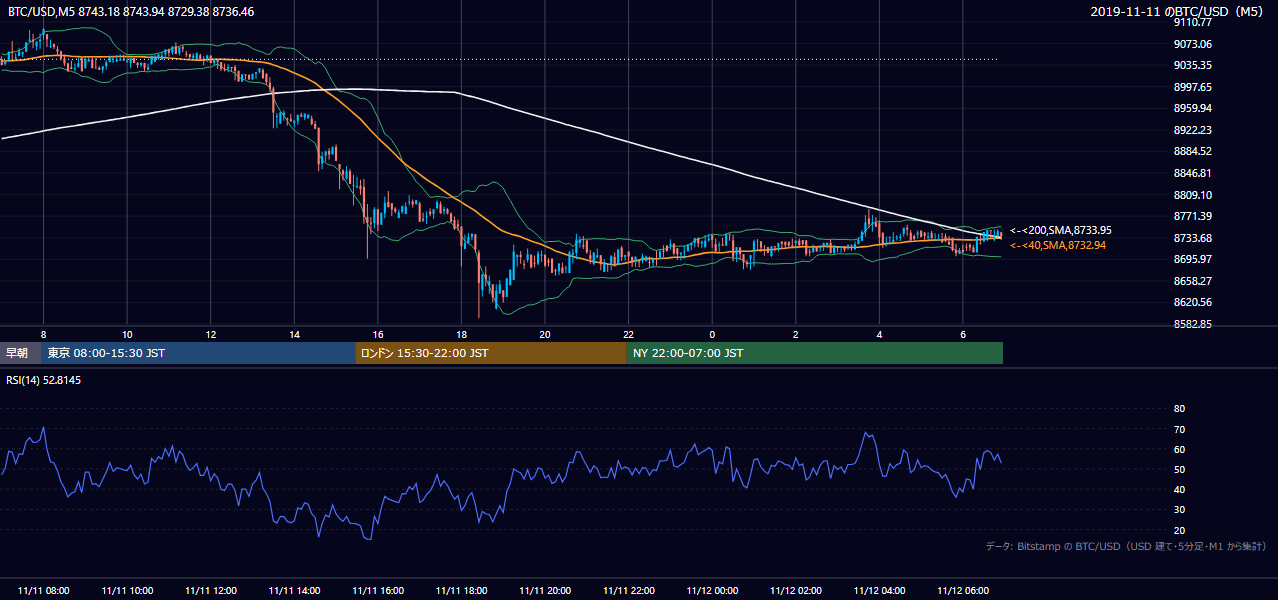Click the bottom date label 11/11 08:00
The width and height of the screenshot is (1278, 600).
coord(44,591)
